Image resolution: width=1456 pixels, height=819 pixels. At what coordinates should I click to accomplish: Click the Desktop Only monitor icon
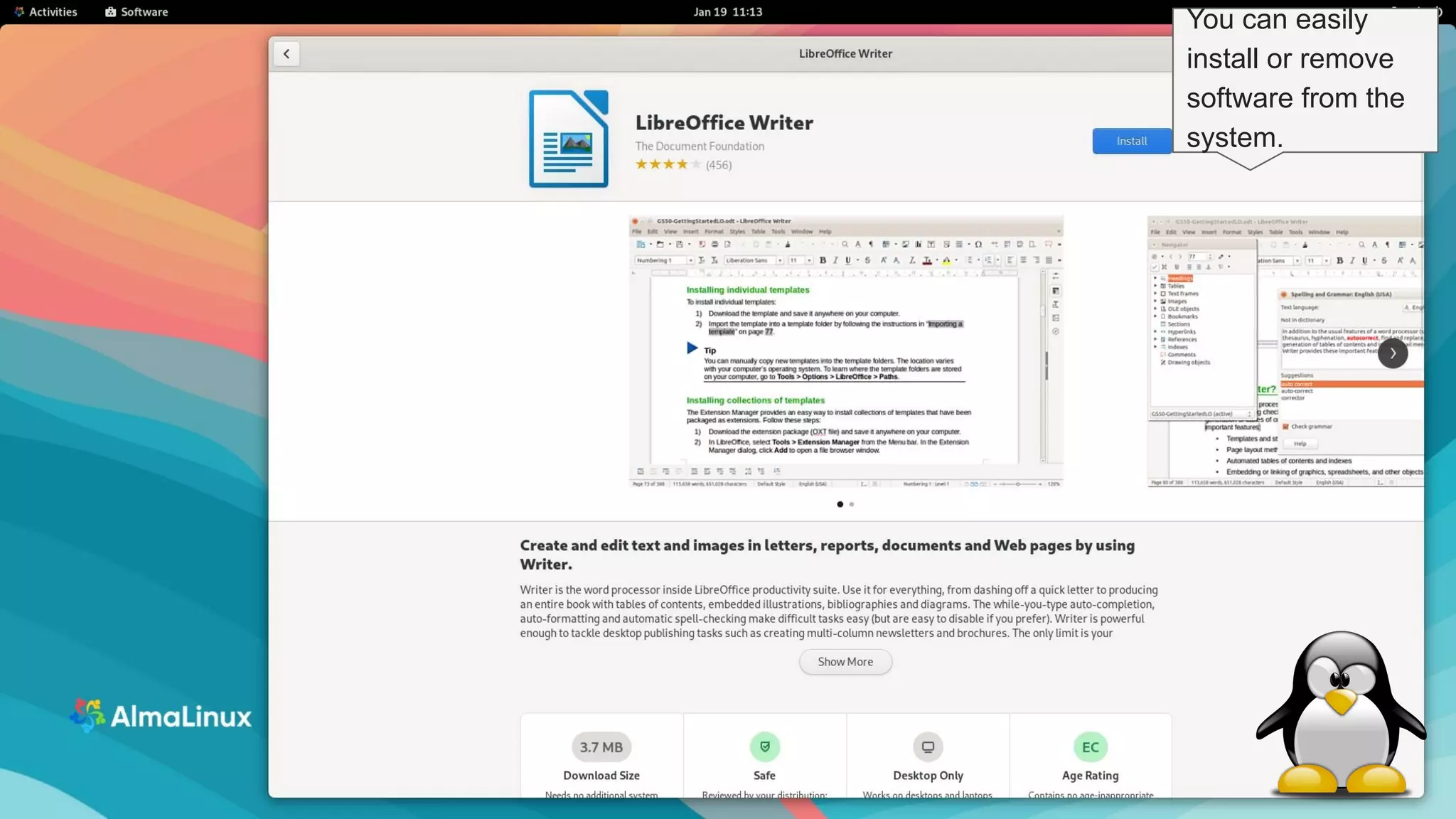(928, 746)
